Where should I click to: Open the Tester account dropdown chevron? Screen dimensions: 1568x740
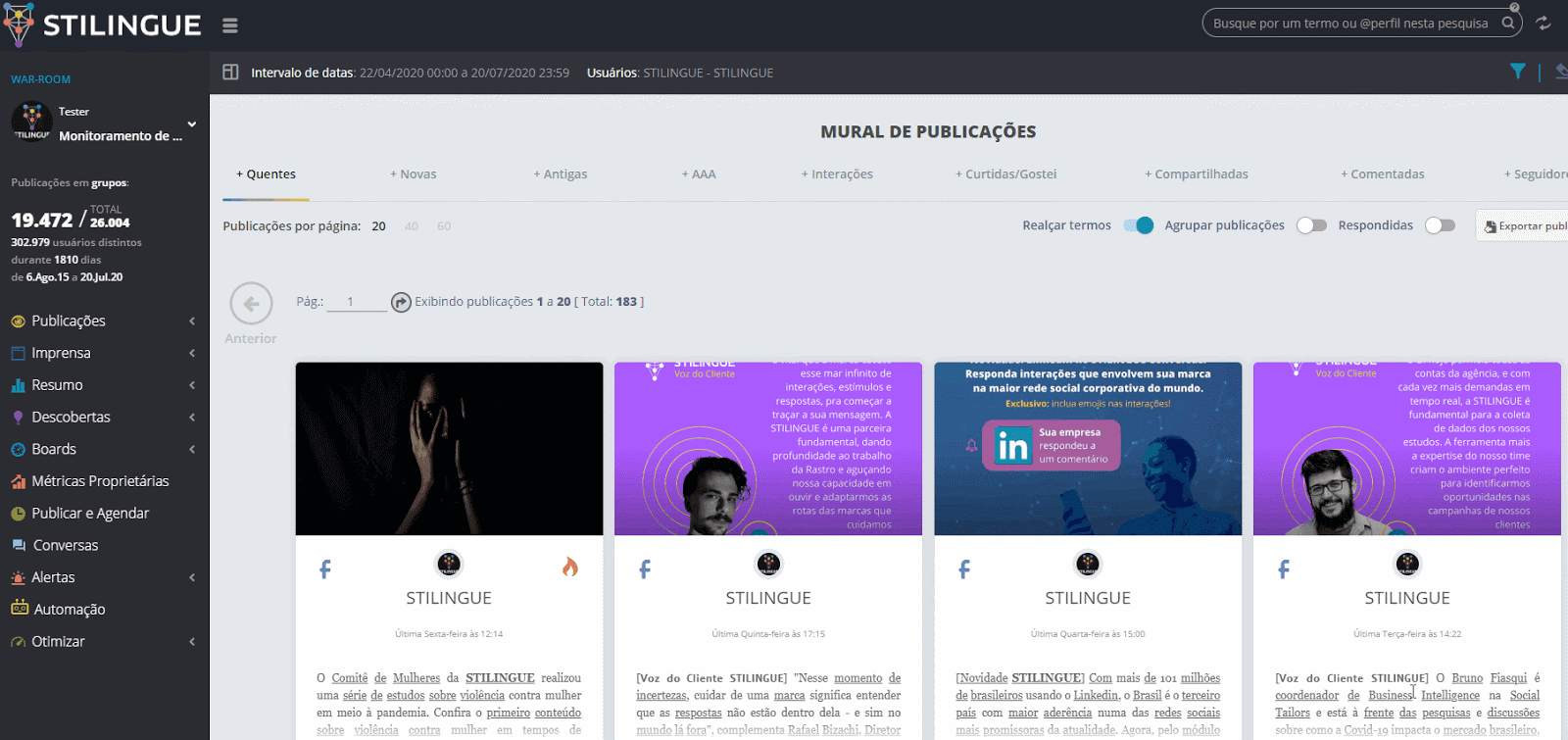[192, 124]
